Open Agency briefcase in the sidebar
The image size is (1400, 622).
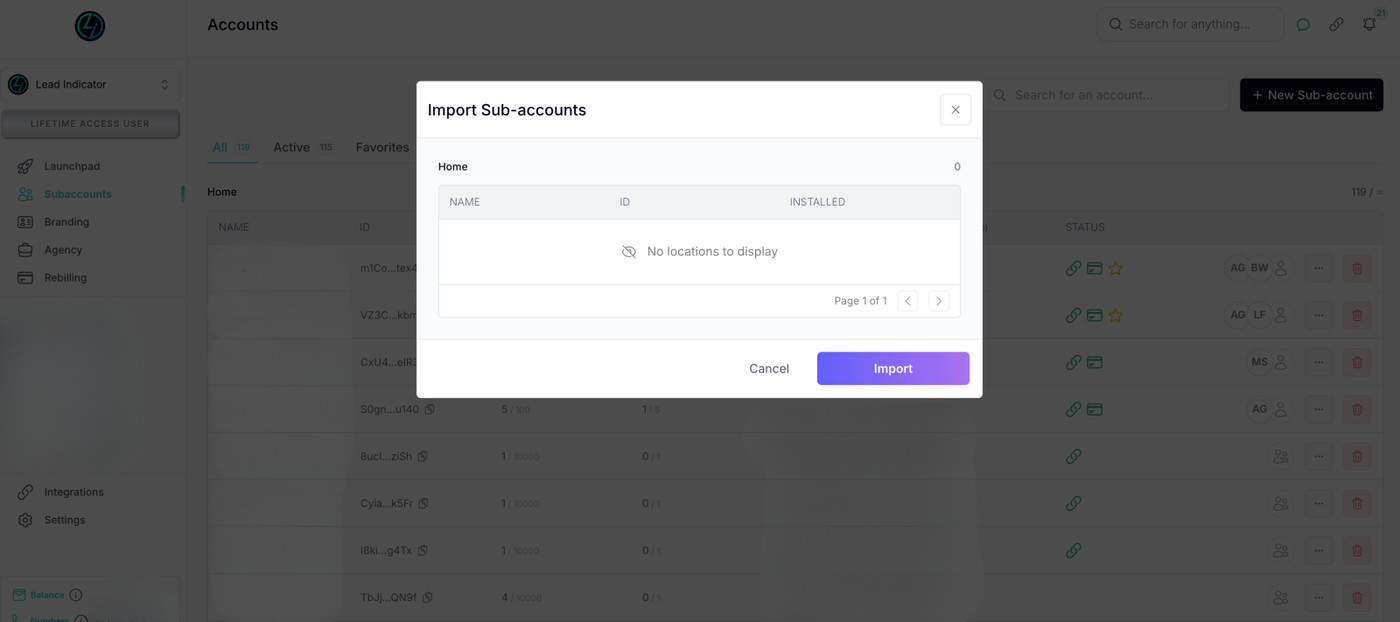click(x=26, y=250)
